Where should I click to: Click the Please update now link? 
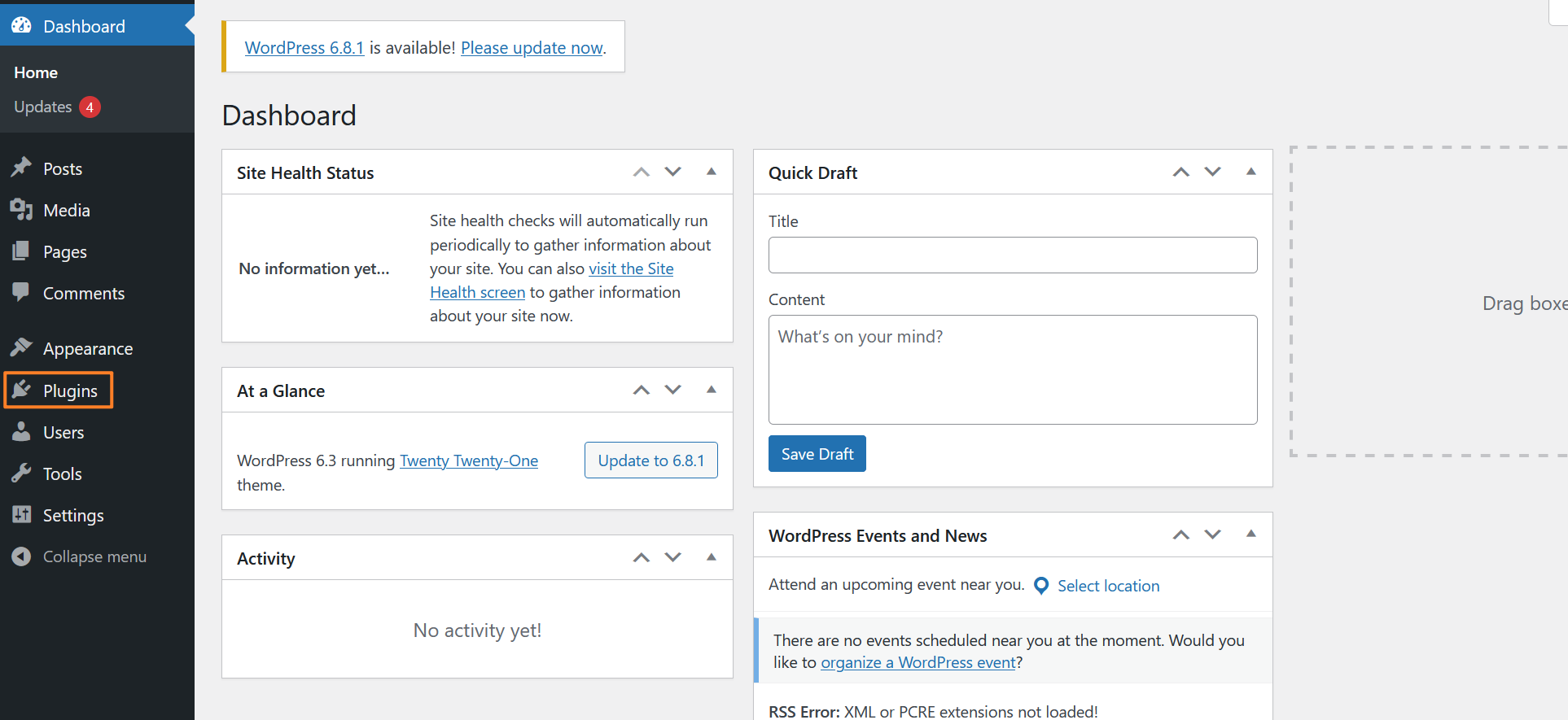click(532, 47)
